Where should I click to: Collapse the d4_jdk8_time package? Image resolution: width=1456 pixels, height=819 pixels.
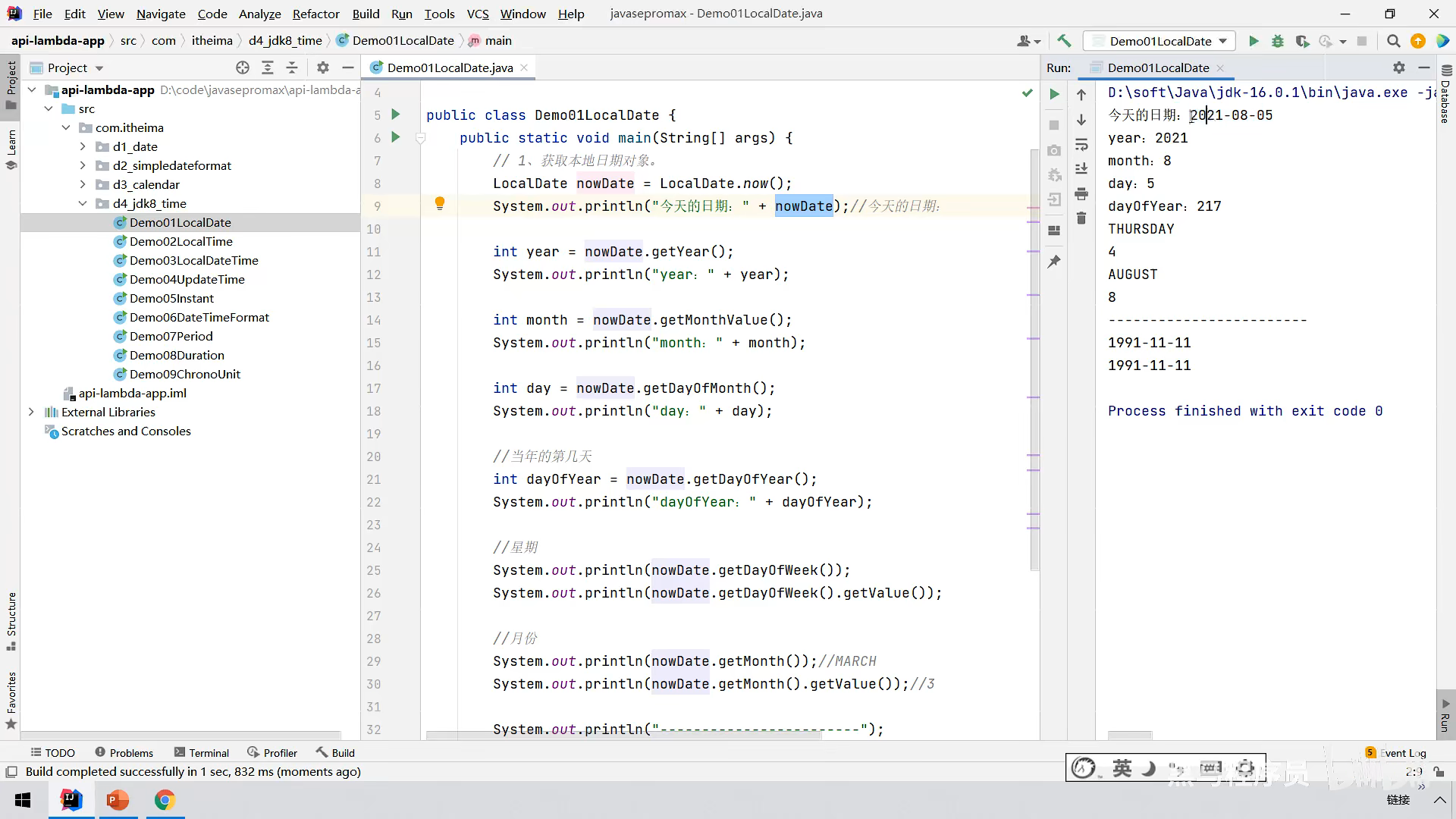click(83, 203)
